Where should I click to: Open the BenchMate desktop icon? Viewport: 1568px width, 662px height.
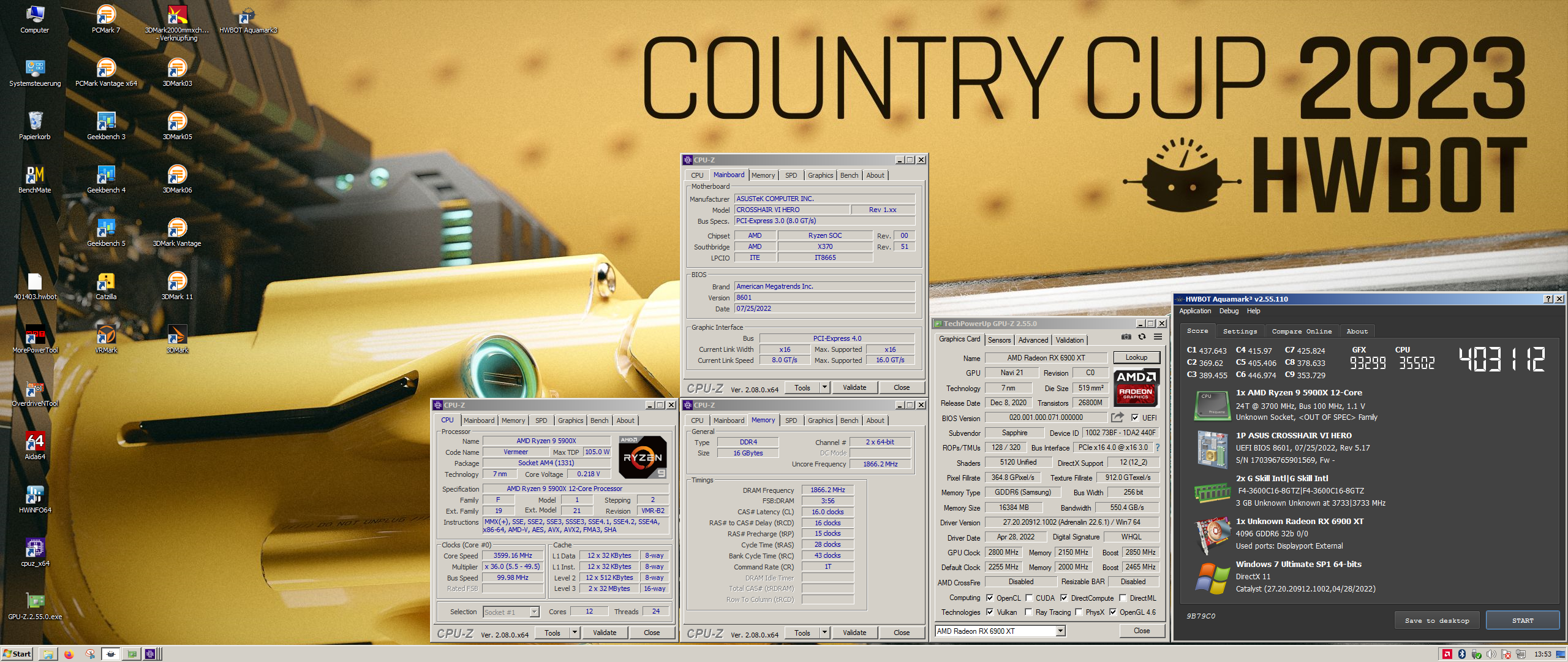tap(35, 179)
